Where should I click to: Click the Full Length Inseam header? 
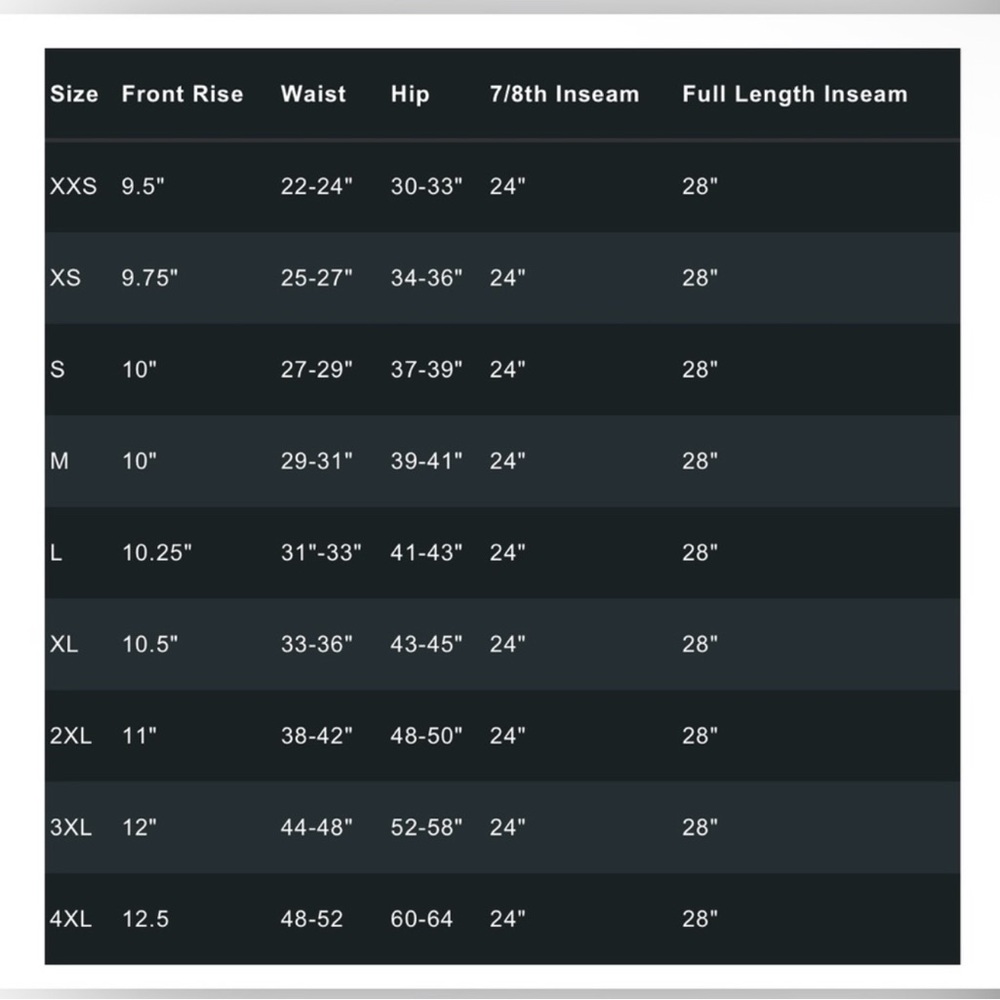(x=795, y=94)
